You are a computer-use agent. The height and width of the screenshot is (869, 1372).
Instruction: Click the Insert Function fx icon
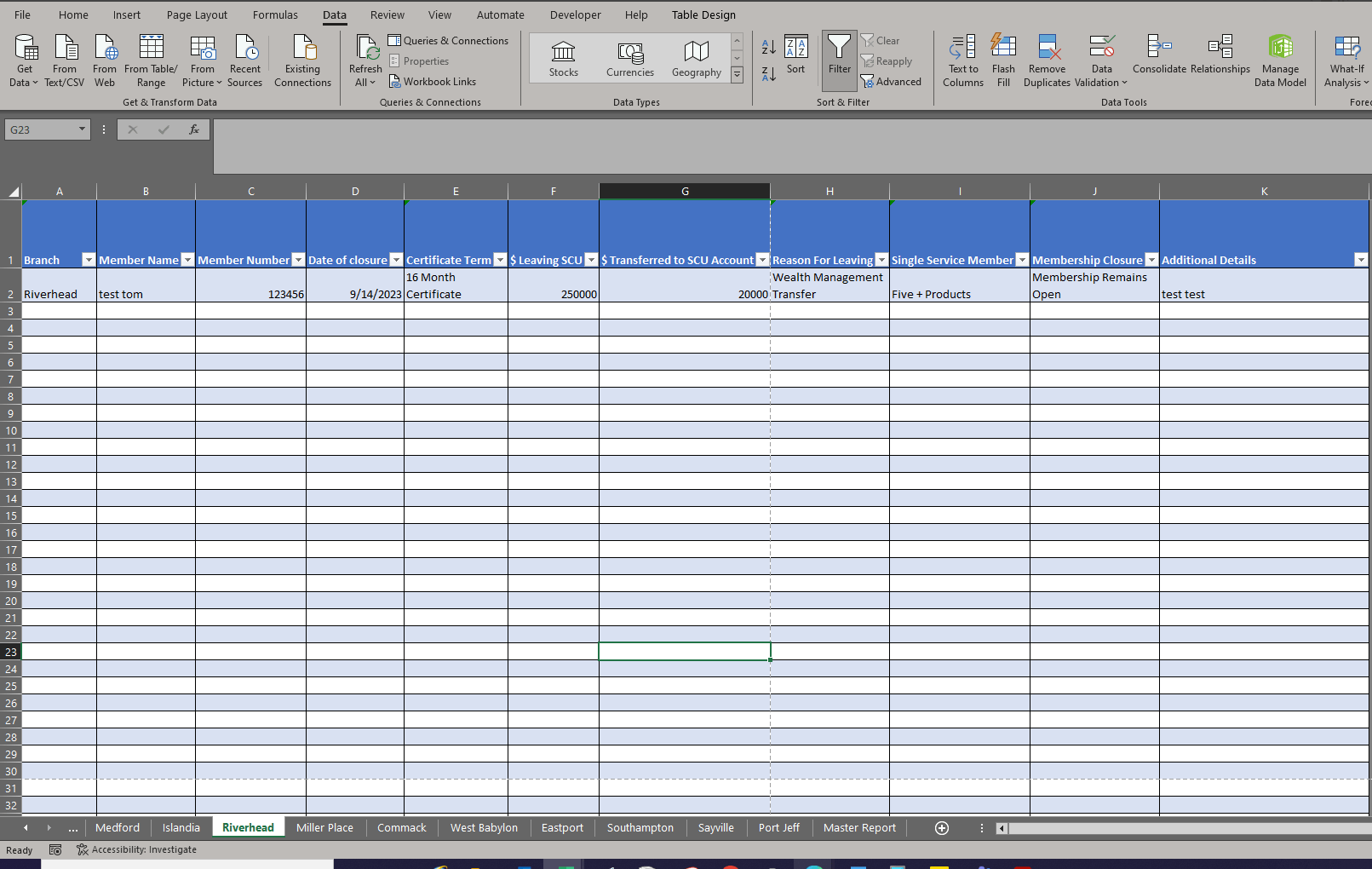pyautogui.click(x=194, y=129)
